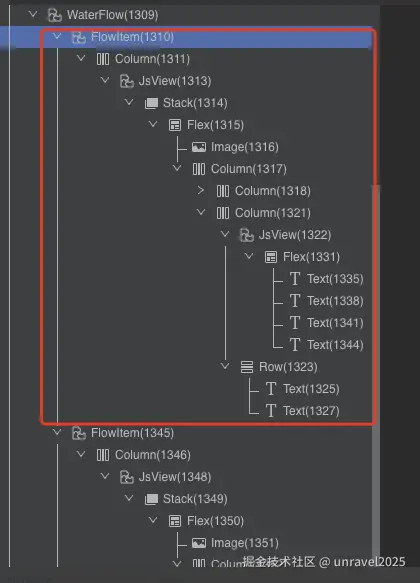Click the Text(1344) T icon

pos(295,345)
